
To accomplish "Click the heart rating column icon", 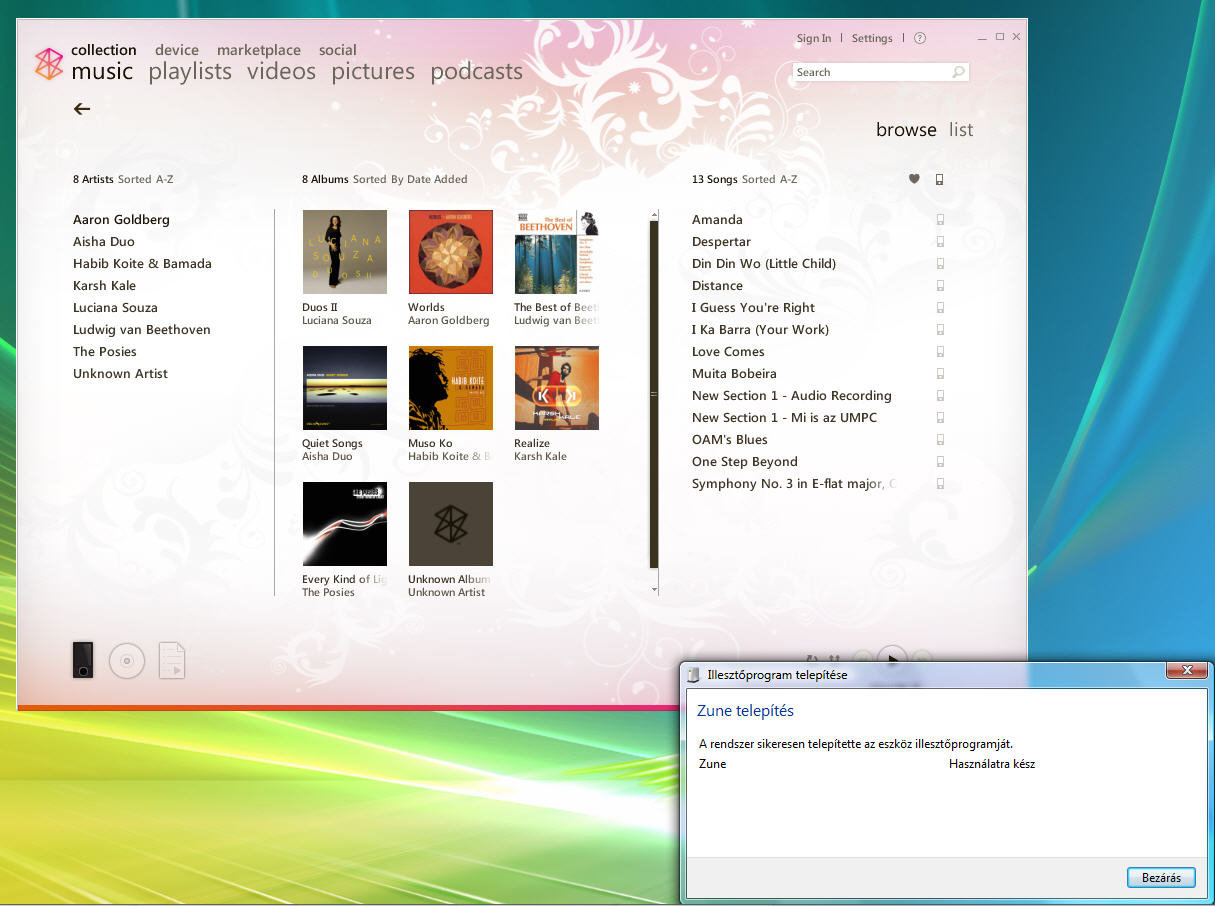I will pos(914,180).
